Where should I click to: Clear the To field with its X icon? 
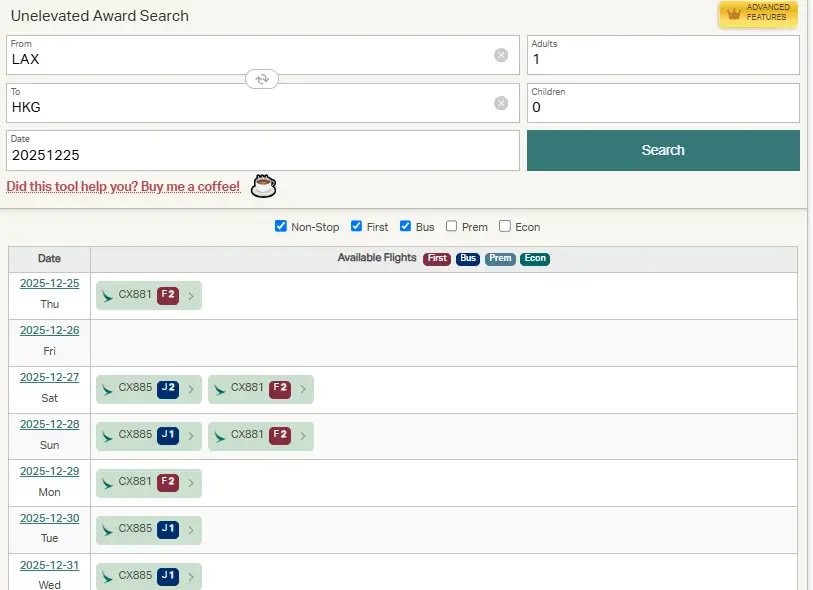[x=501, y=103]
